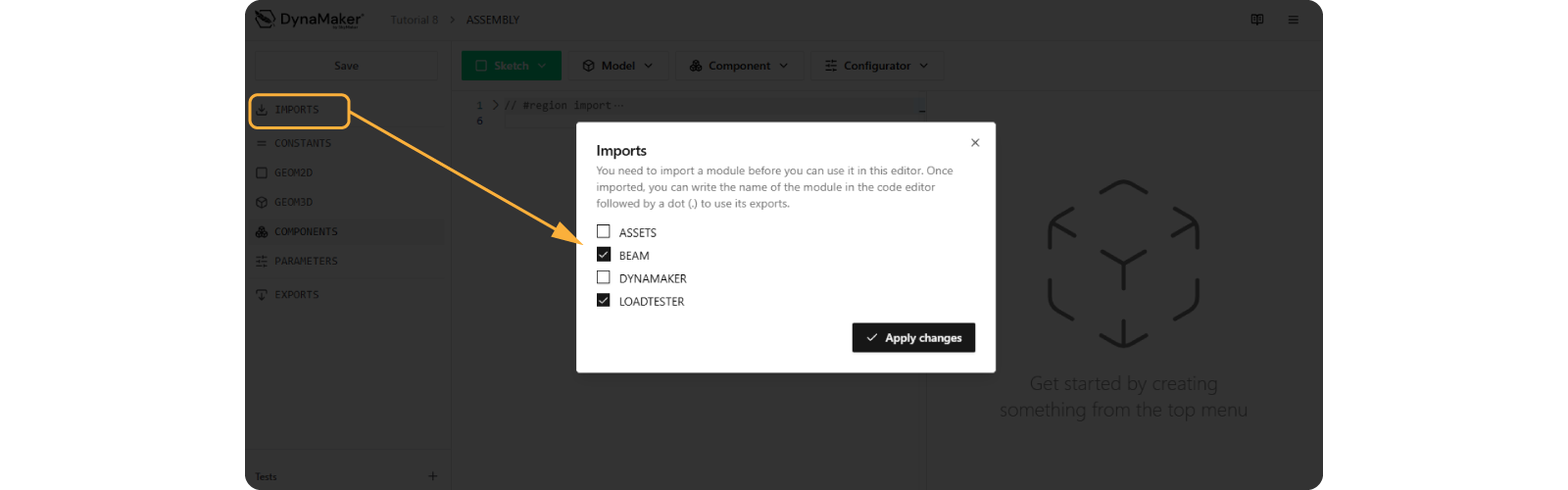
Task: Click the GEOM3D cube icon
Action: click(x=262, y=203)
